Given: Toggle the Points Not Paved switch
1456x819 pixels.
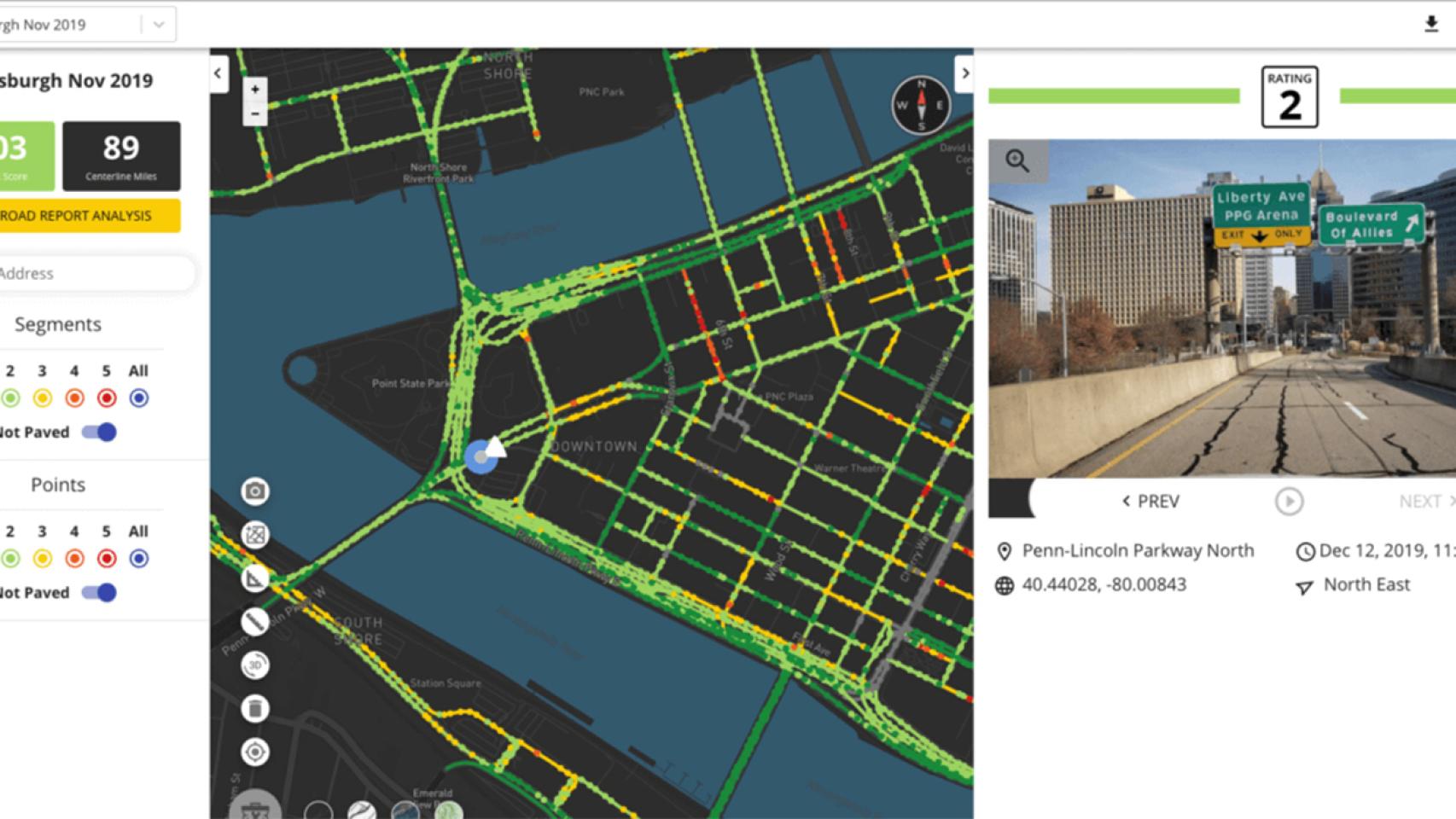Looking at the screenshot, I should point(99,593).
